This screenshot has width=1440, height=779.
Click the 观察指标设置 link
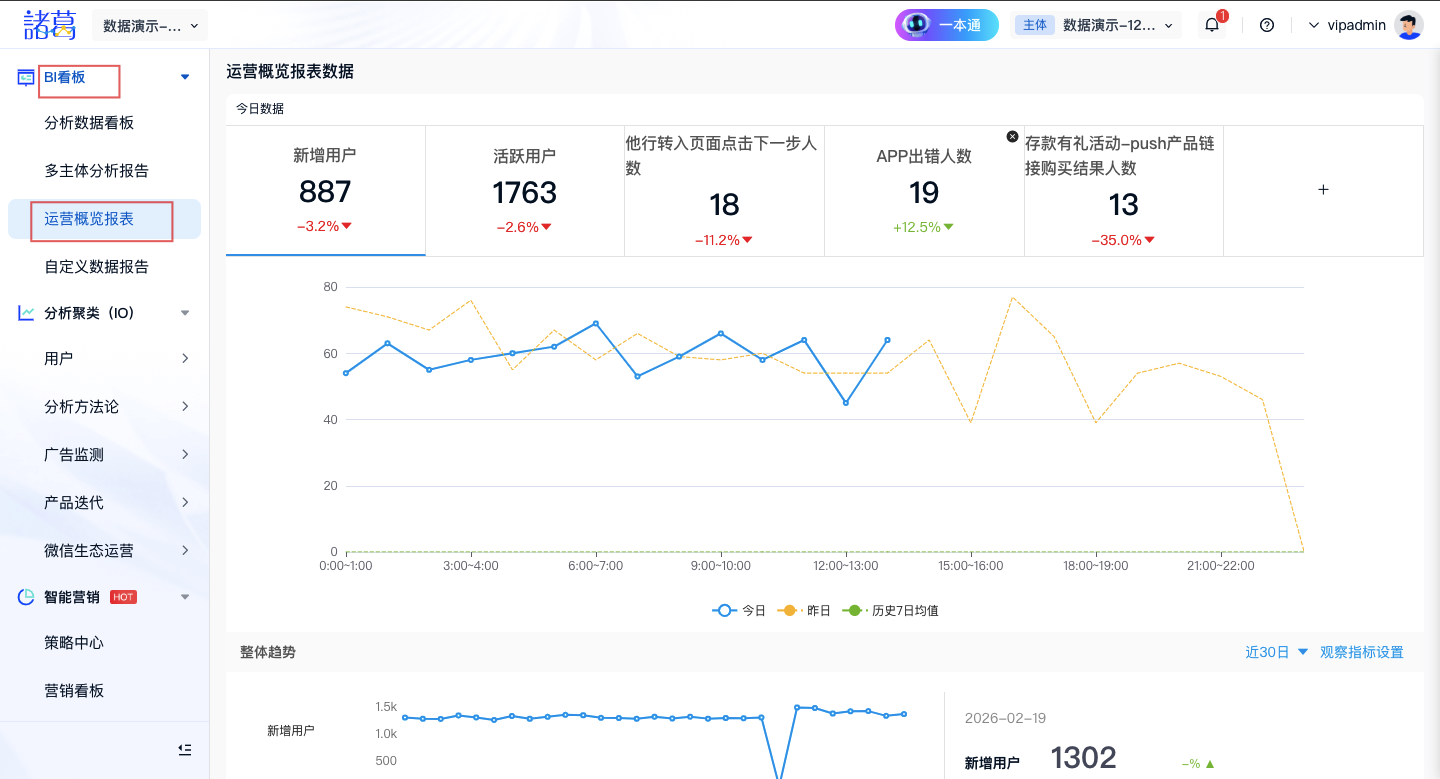pos(1361,652)
